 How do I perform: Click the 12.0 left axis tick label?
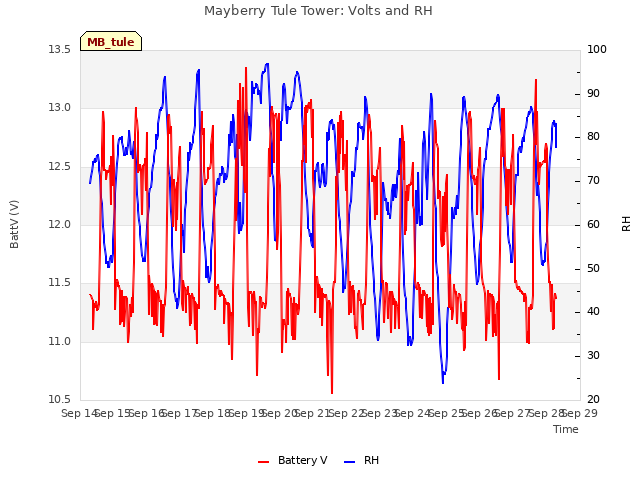60,224
